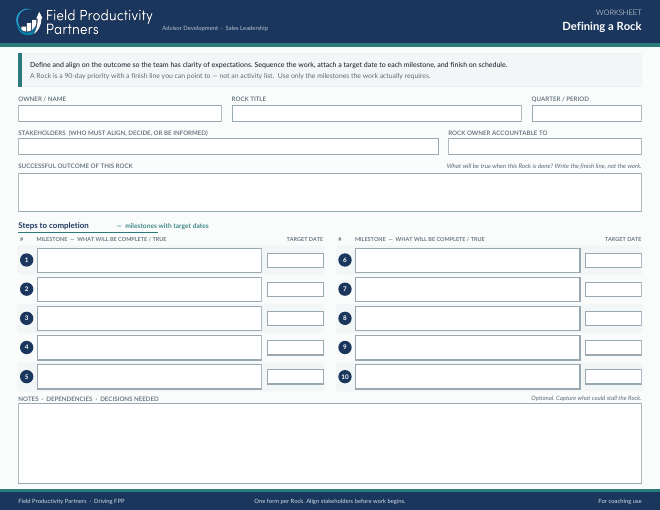This screenshot has height=510, width=660.
Task: Click the target date field for milestone 5
Action: 295,377
